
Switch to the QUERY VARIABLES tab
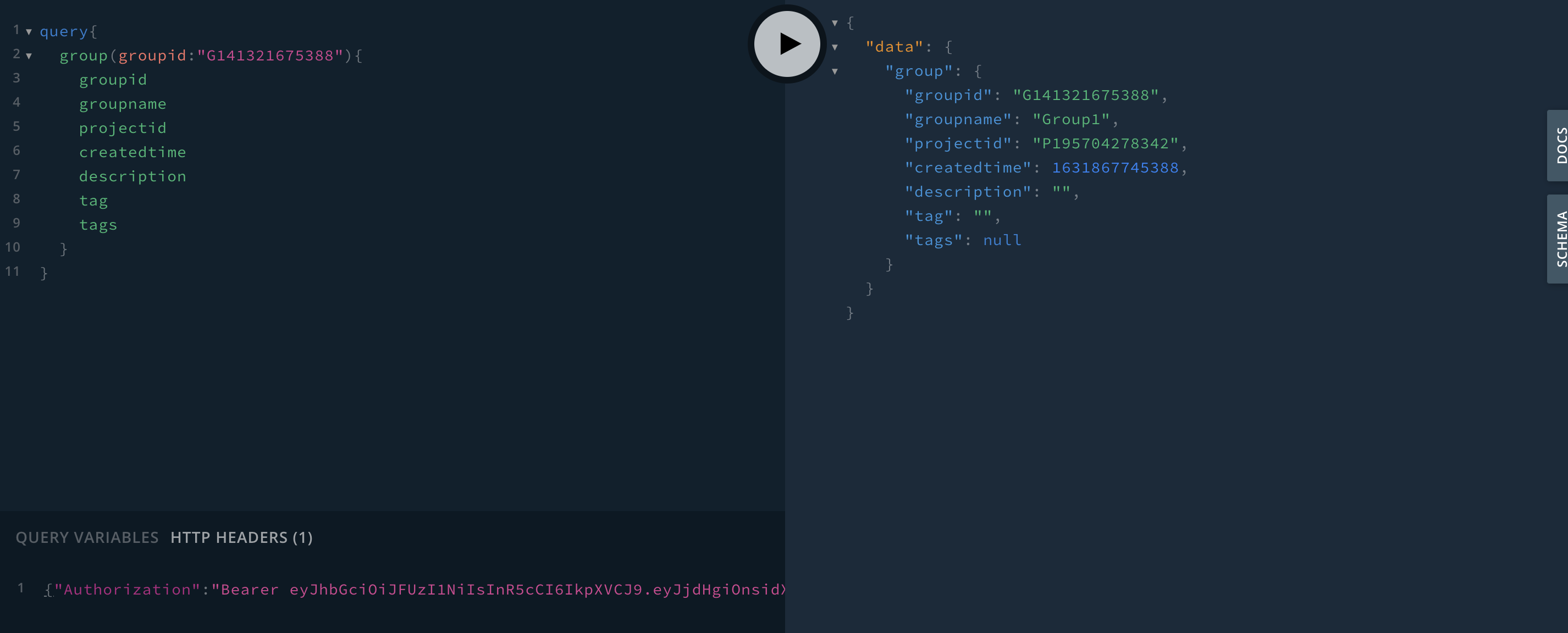click(87, 537)
